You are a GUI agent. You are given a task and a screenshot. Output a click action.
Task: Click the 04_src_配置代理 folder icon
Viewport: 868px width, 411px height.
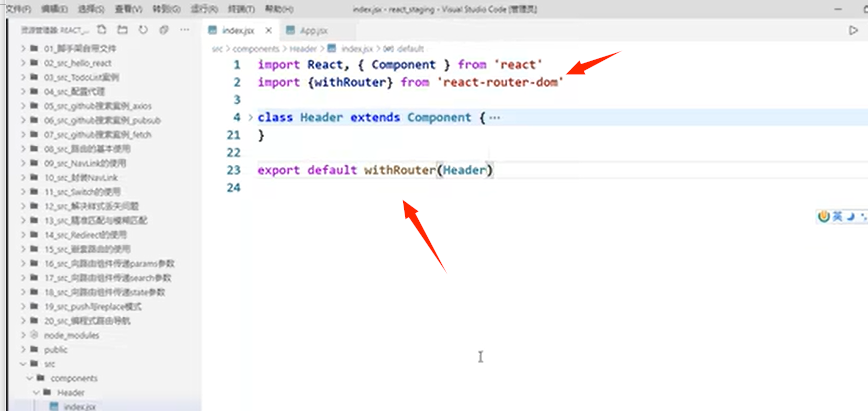tap(34, 92)
